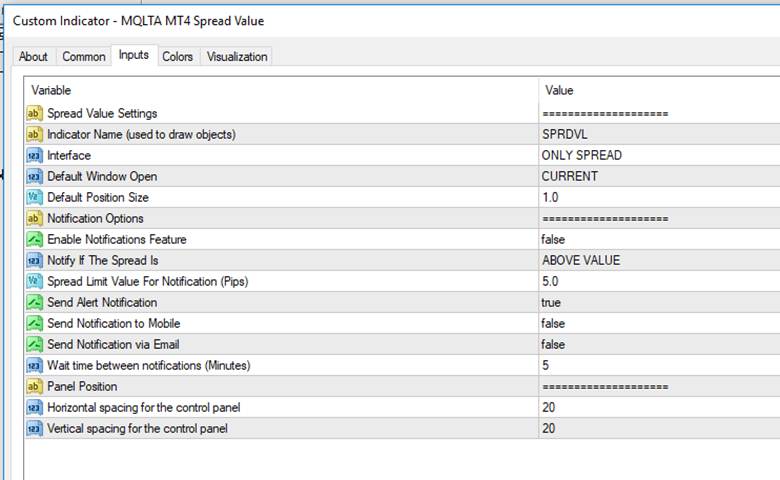
Task: Click the icon beside Indicator Name row
Action: 34,134
